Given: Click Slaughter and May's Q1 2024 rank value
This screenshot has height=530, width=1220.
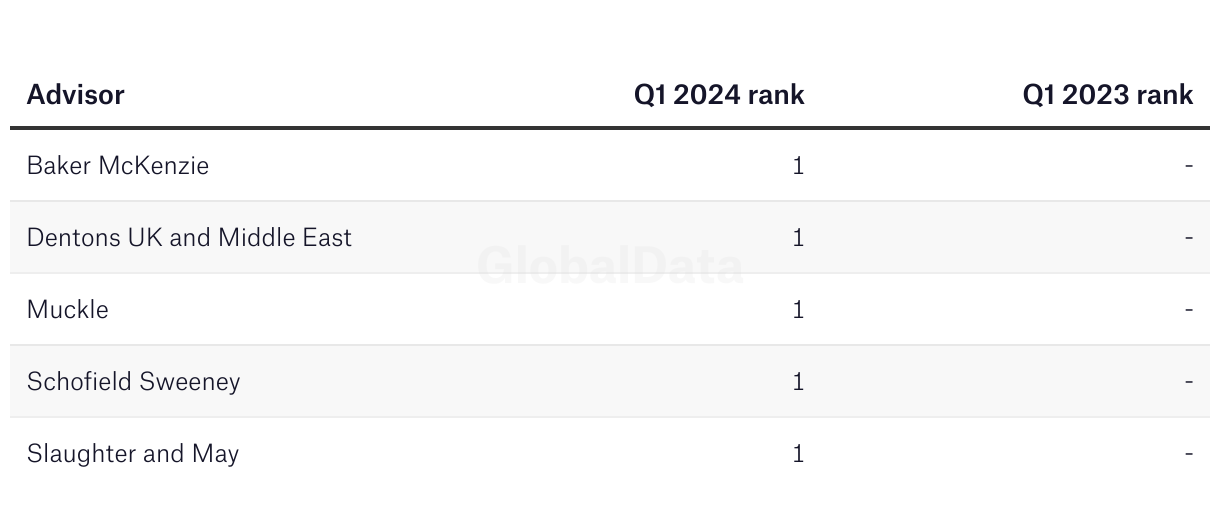Looking at the screenshot, I should pos(798,454).
